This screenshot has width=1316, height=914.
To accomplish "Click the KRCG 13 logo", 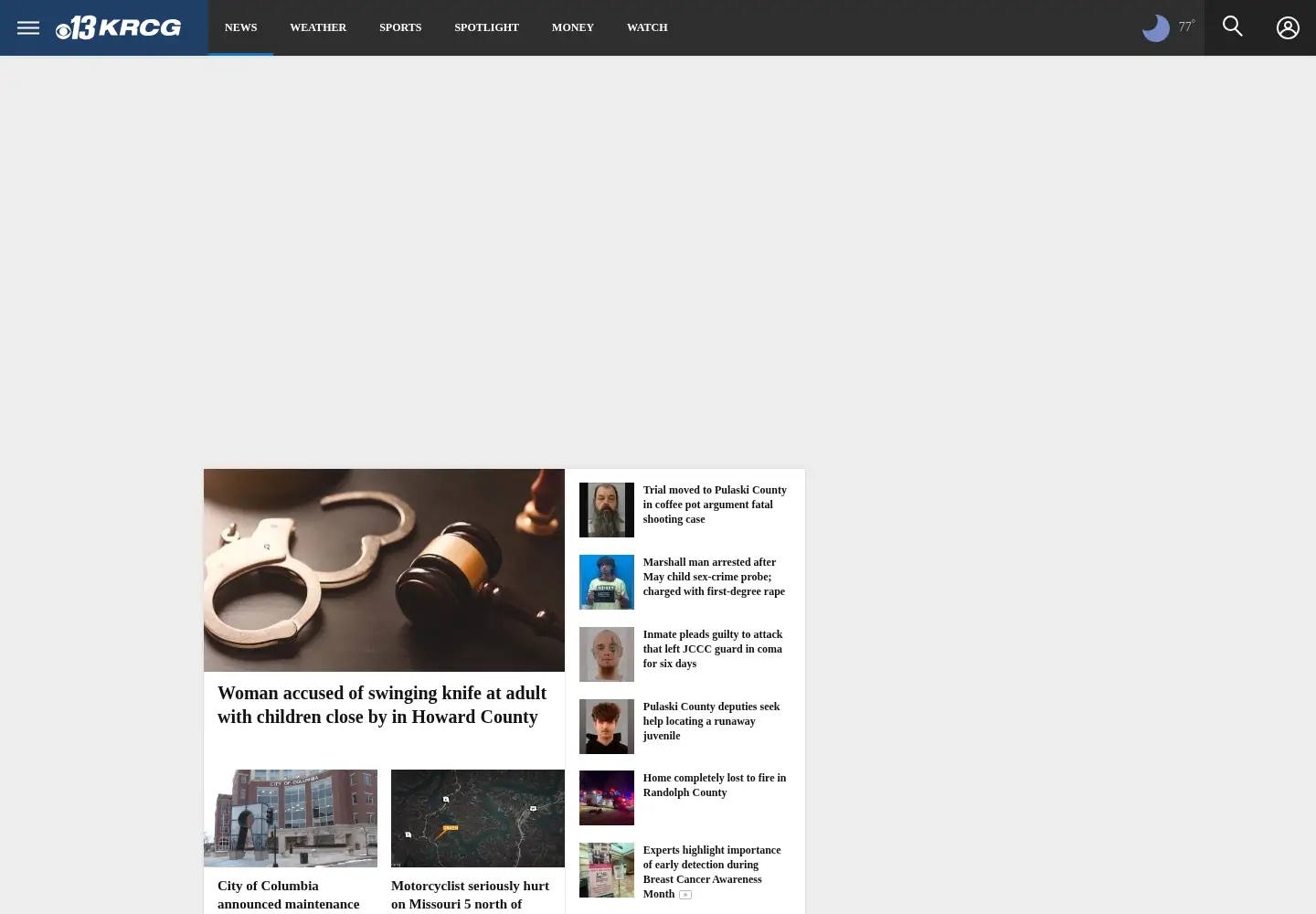I will (118, 27).
